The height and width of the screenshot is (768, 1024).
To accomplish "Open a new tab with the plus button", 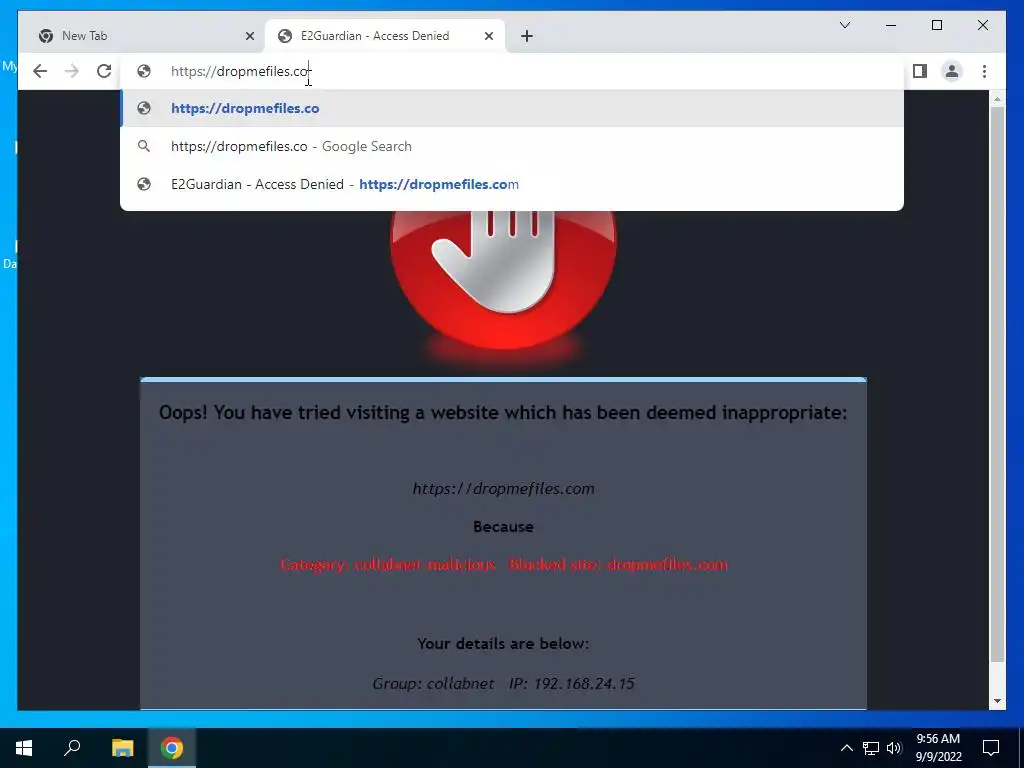I will click(527, 36).
